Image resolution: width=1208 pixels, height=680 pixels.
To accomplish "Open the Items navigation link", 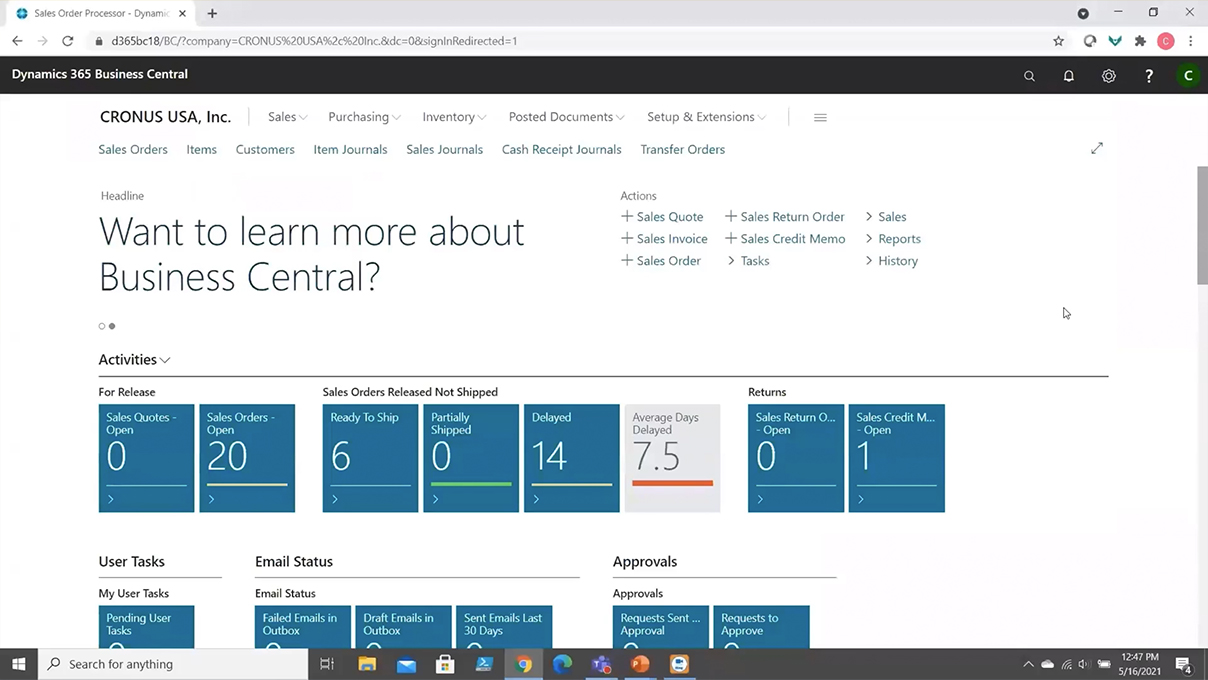I will tap(201, 149).
